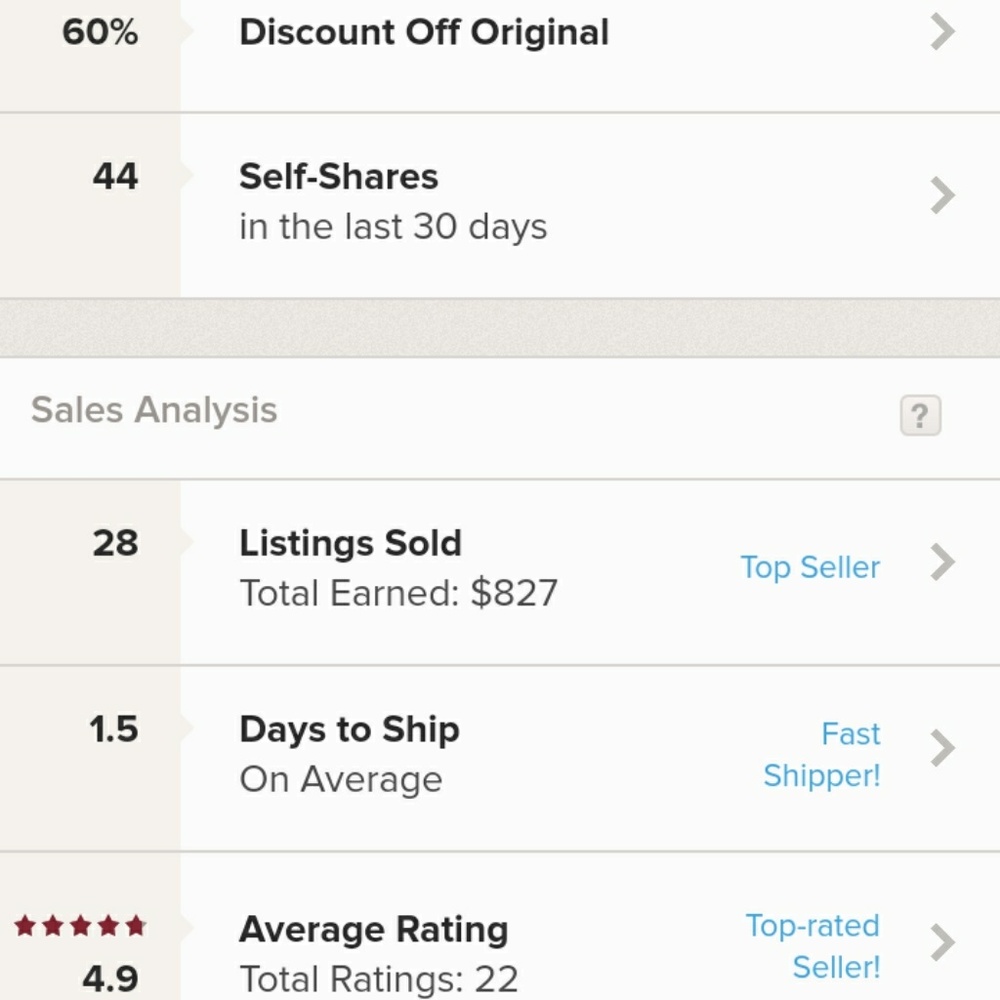The image size is (1000, 1000).
Task: Click the Top Seller badge link
Action: [x=810, y=568]
